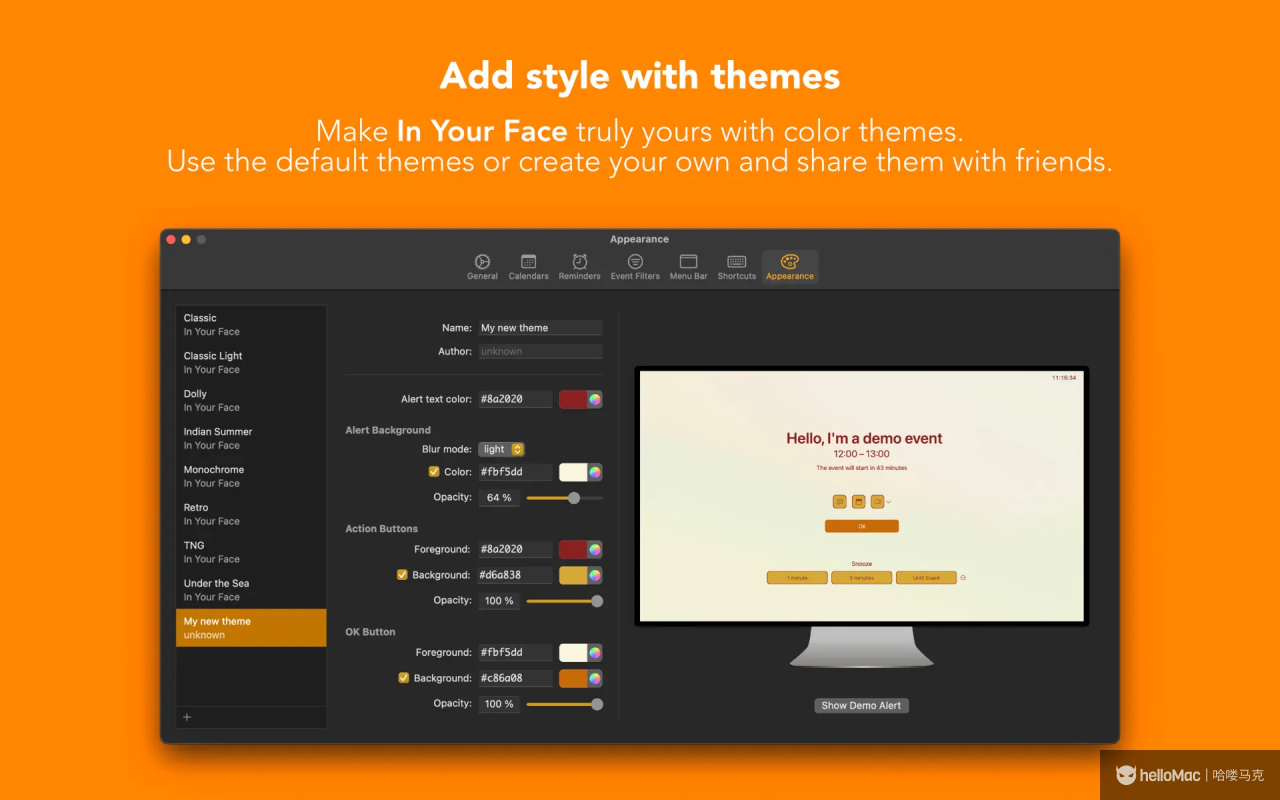Click the Author text field
1280x800 pixels.
540,351
